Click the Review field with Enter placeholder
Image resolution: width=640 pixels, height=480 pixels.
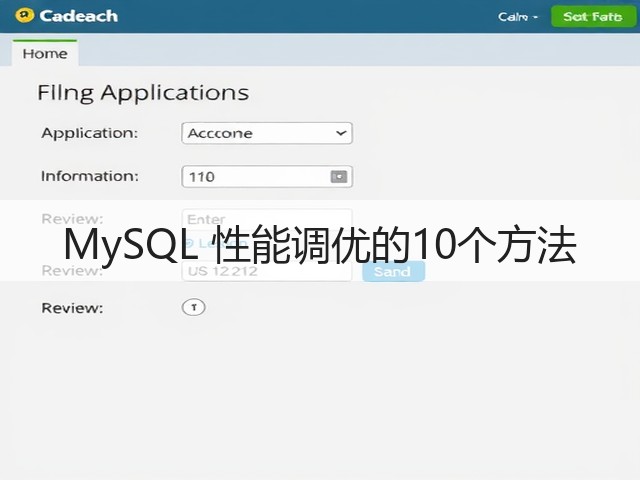(x=267, y=219)
